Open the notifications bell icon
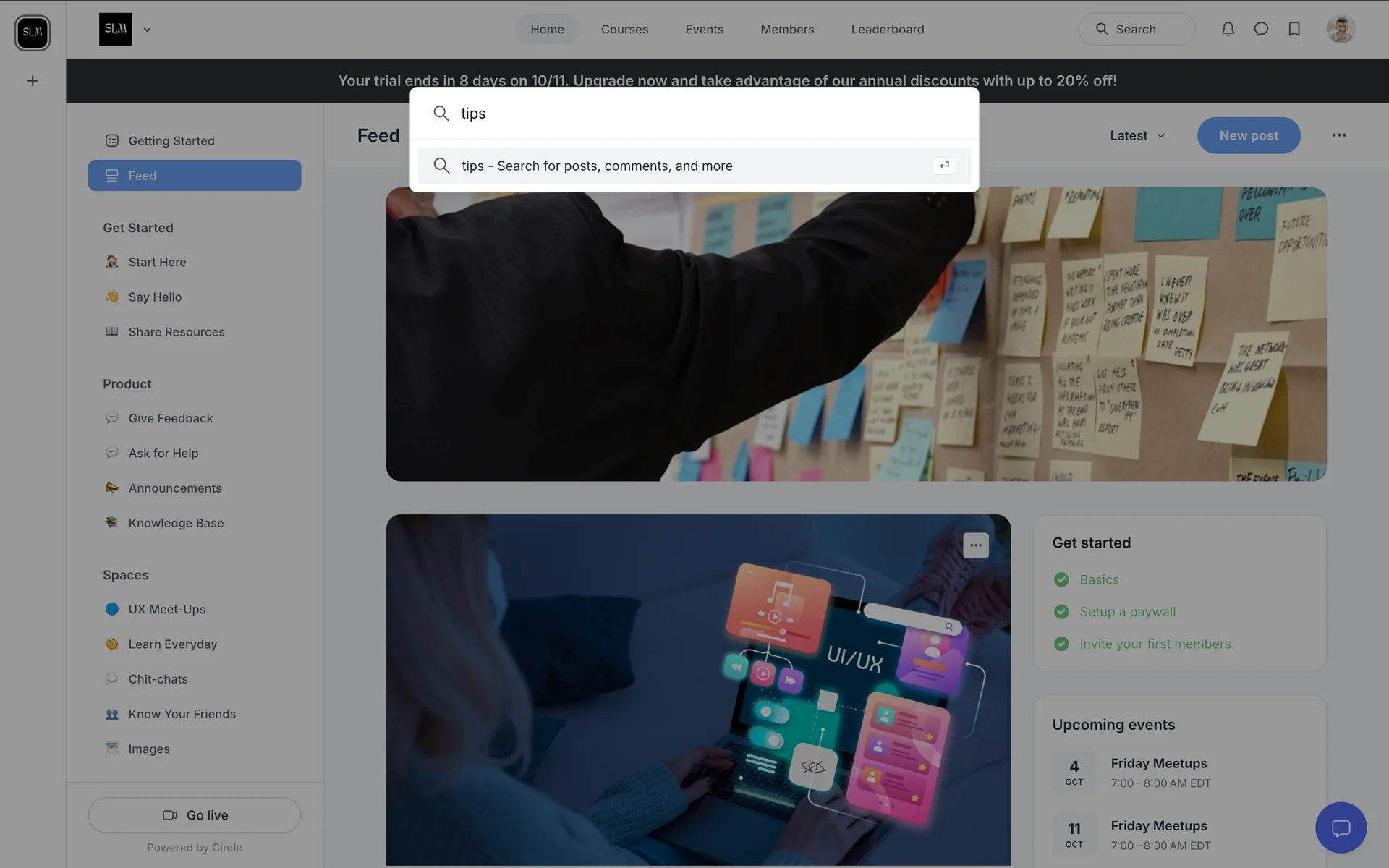This screenshot has height=868, width=1389. tap(1228, 29)
